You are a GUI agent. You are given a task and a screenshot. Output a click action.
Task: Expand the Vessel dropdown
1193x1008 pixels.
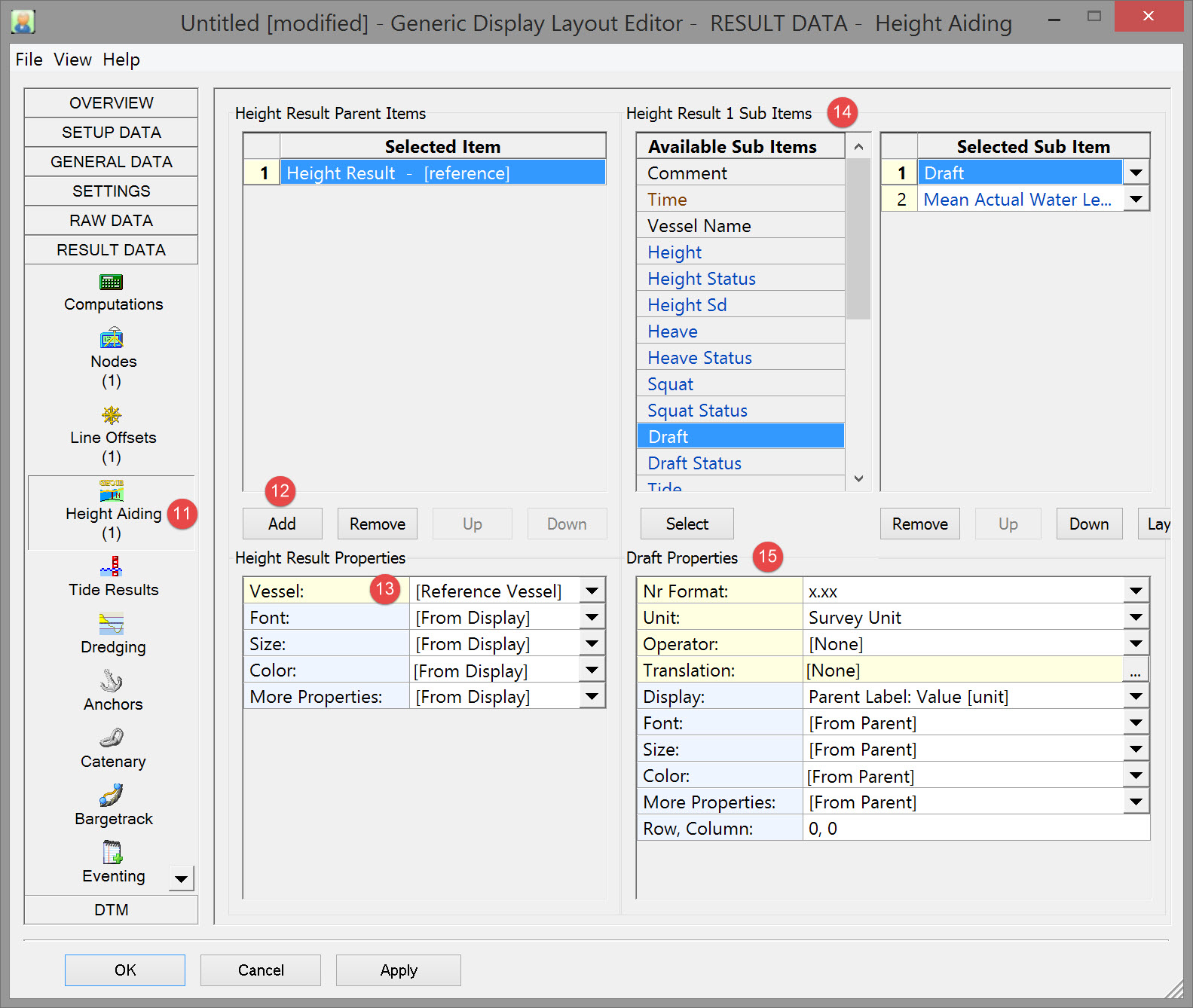(592, 591)
